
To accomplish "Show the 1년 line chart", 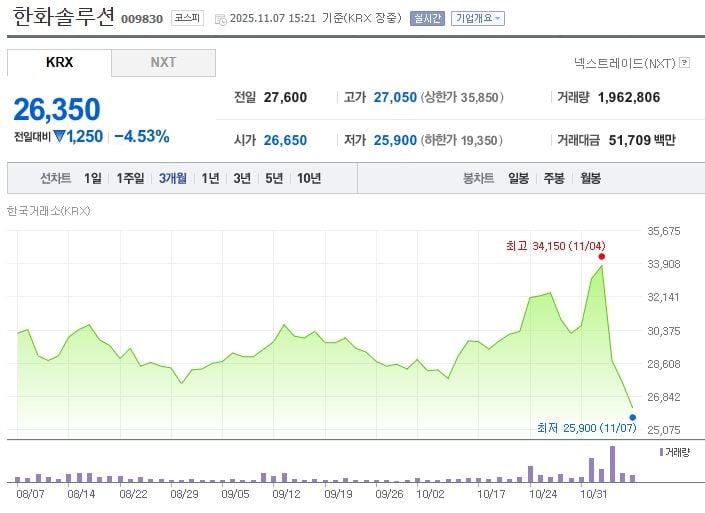I will (210, 178).
